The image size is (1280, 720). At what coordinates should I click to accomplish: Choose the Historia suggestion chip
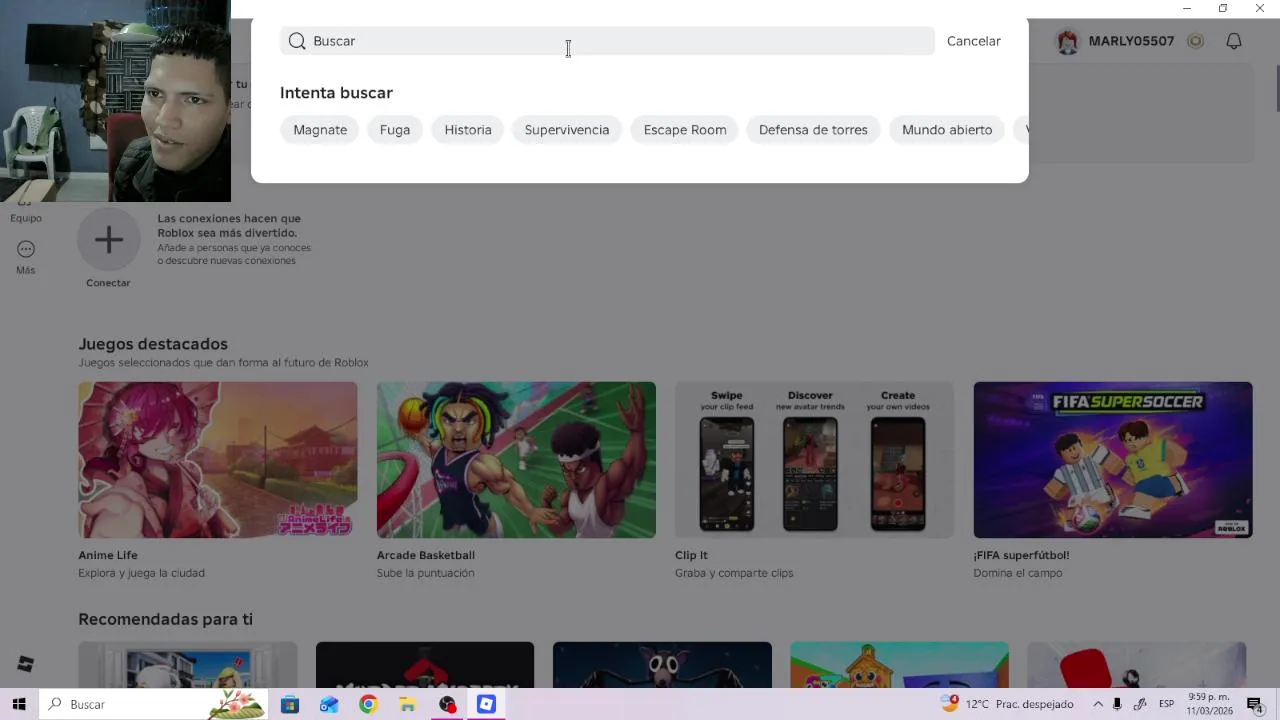(x=468, y=130)
